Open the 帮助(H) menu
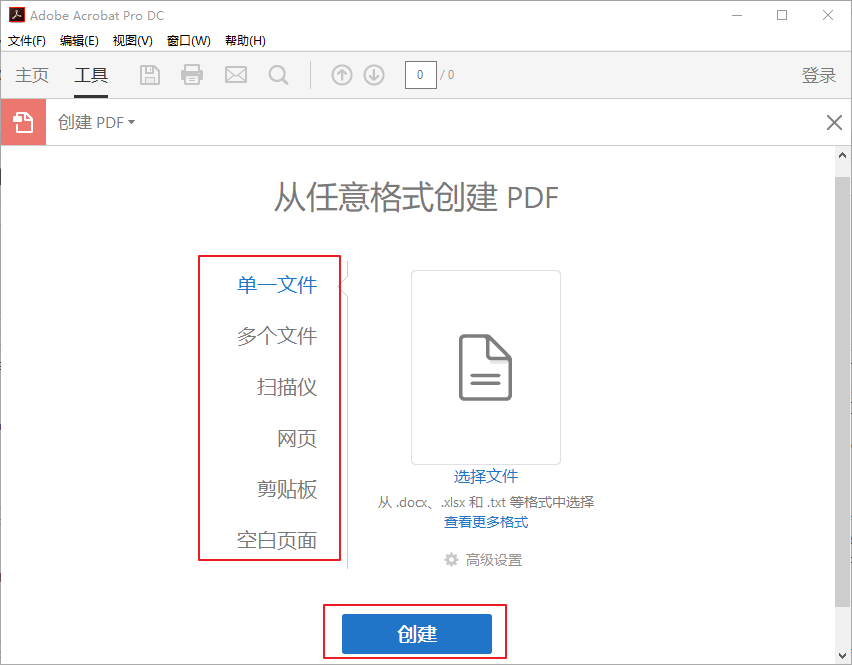Screen dimensions: 852x665 245,41
